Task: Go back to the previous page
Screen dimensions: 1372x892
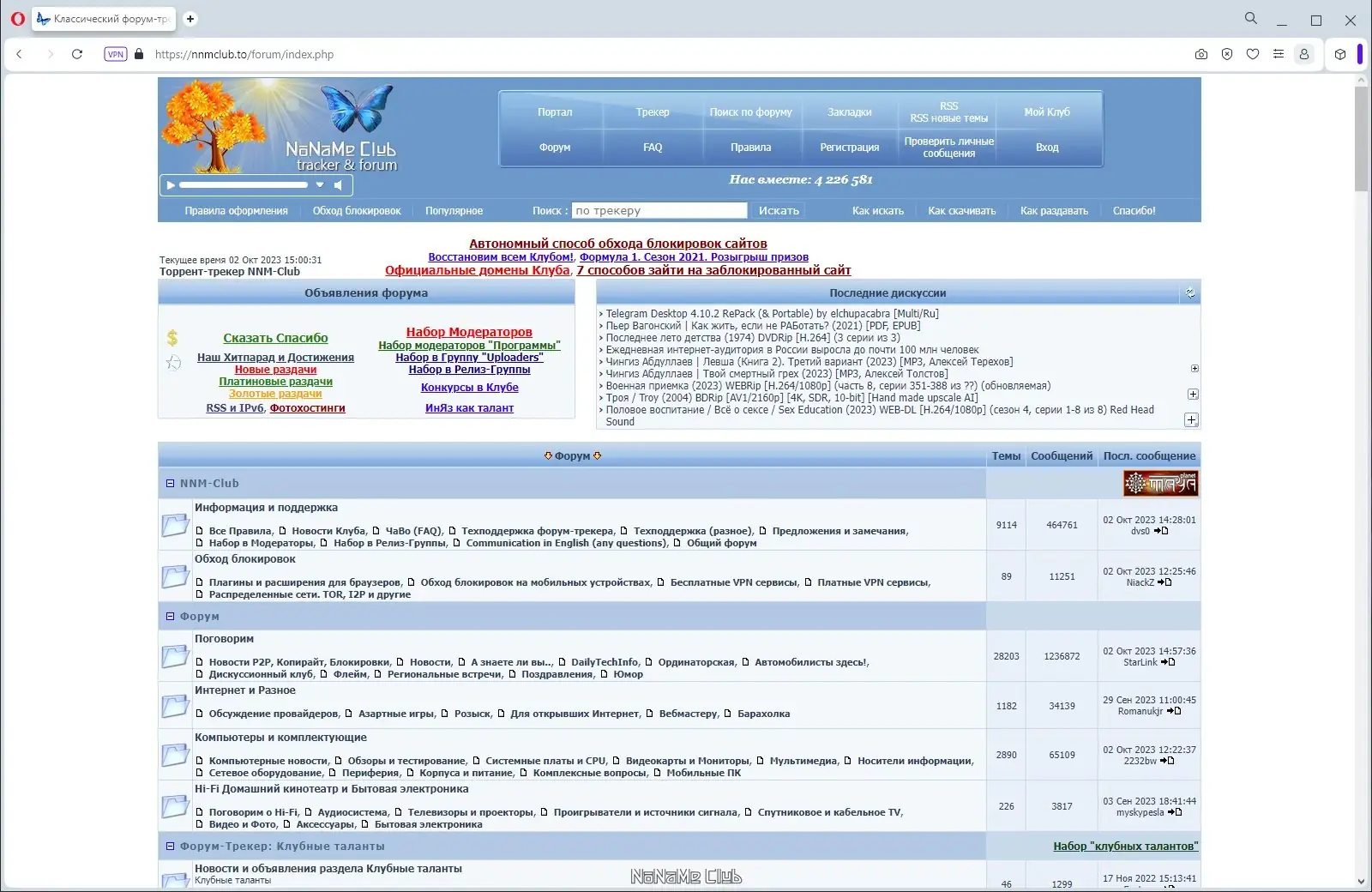Action: coord(19,54)
